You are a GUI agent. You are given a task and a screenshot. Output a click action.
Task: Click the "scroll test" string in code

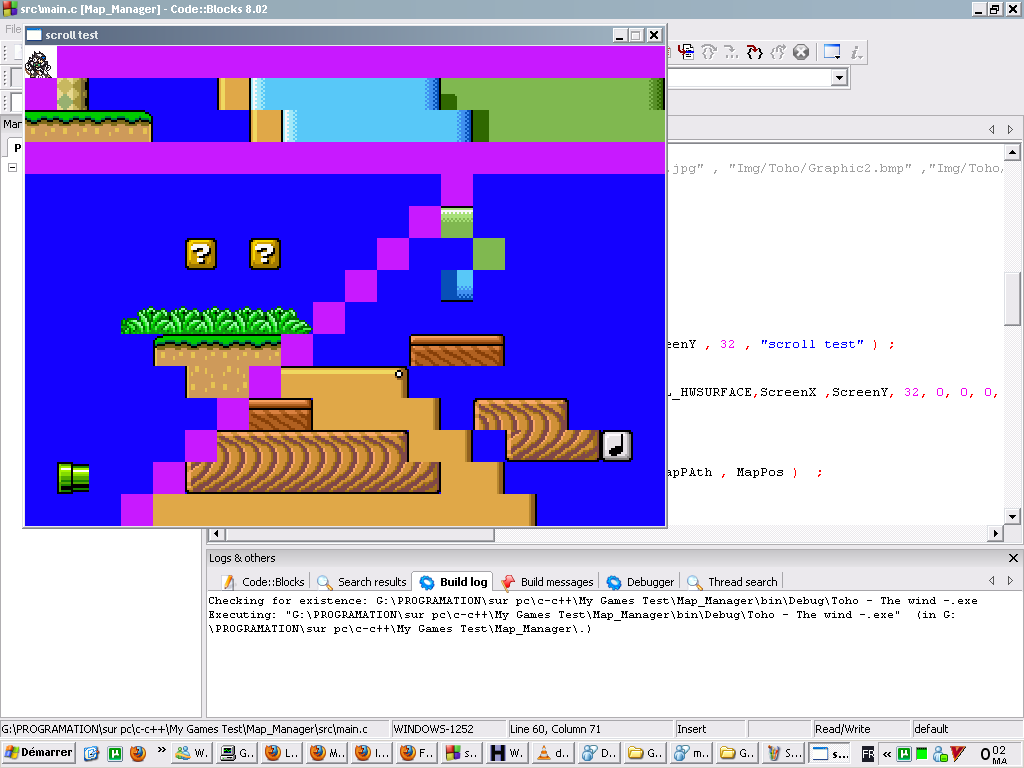[x=812, y=344]
